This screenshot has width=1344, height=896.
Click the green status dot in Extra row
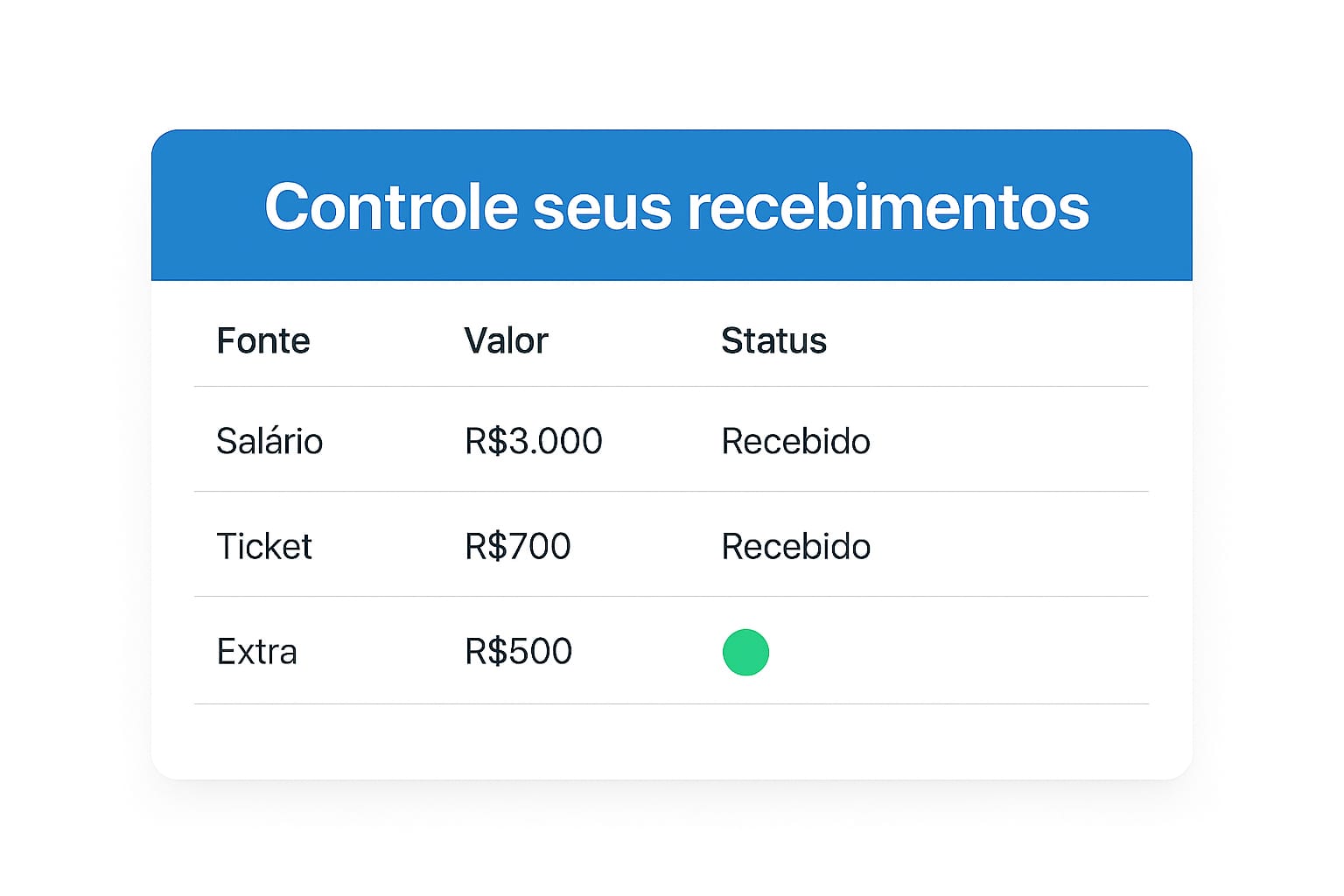pyautogui.click(x=745, y=653)
